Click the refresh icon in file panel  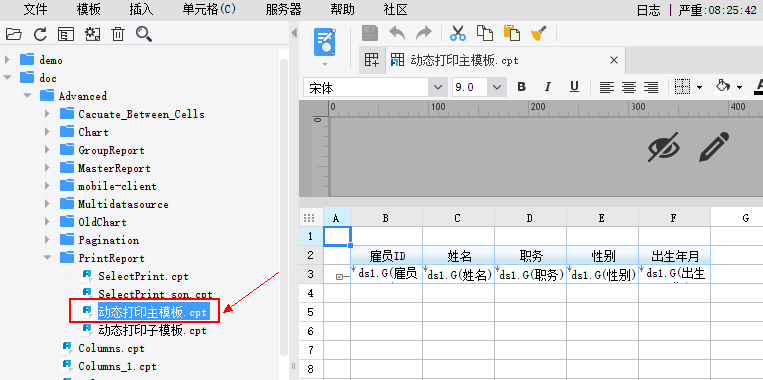point(40,34)
